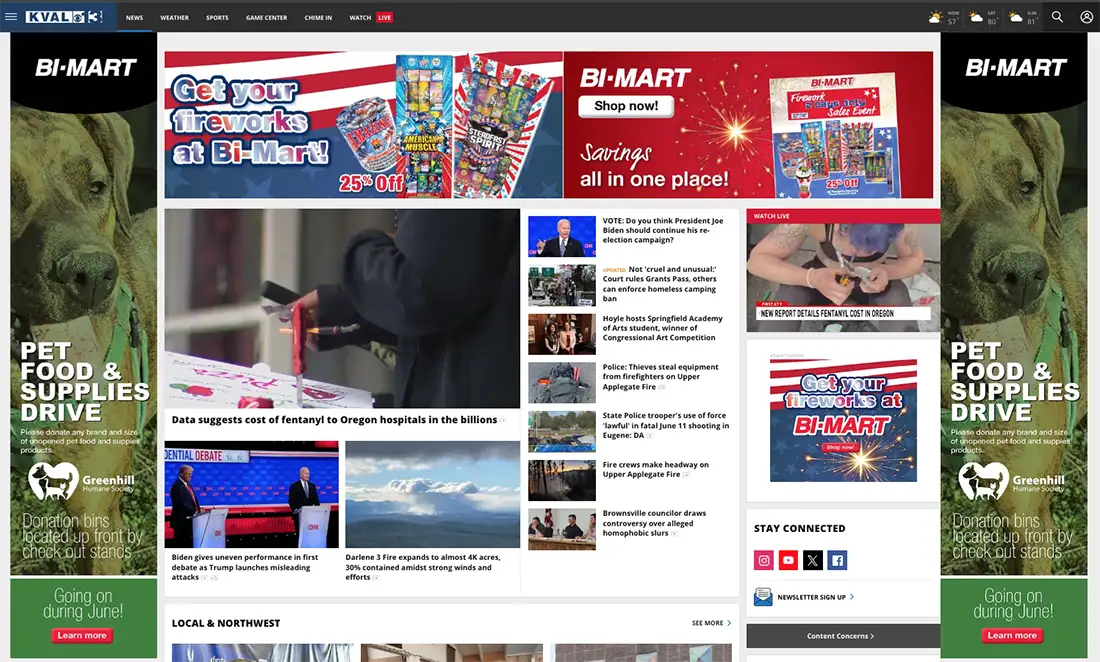
Task: Click the Darlene 3 Fire cloud thumbnail
Action: pos(433,494)
